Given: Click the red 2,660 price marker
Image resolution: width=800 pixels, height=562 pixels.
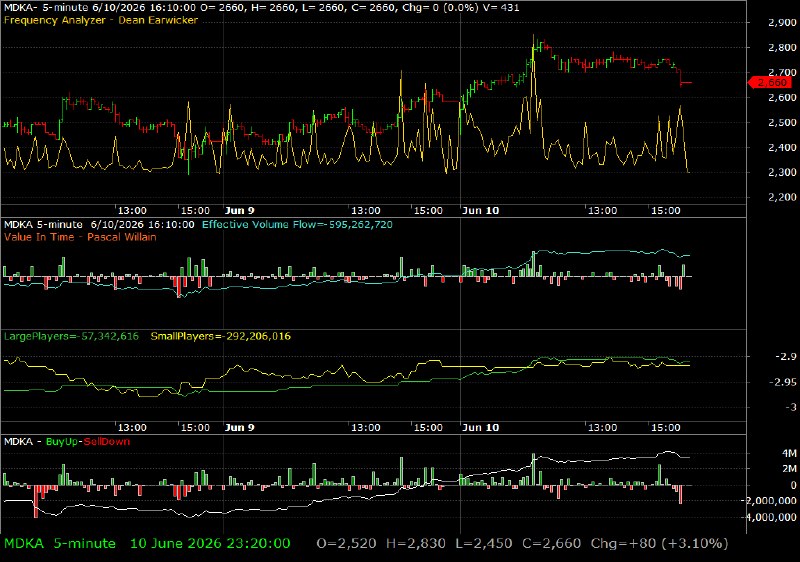Looking at the screenshot, I should click(770, 83).
